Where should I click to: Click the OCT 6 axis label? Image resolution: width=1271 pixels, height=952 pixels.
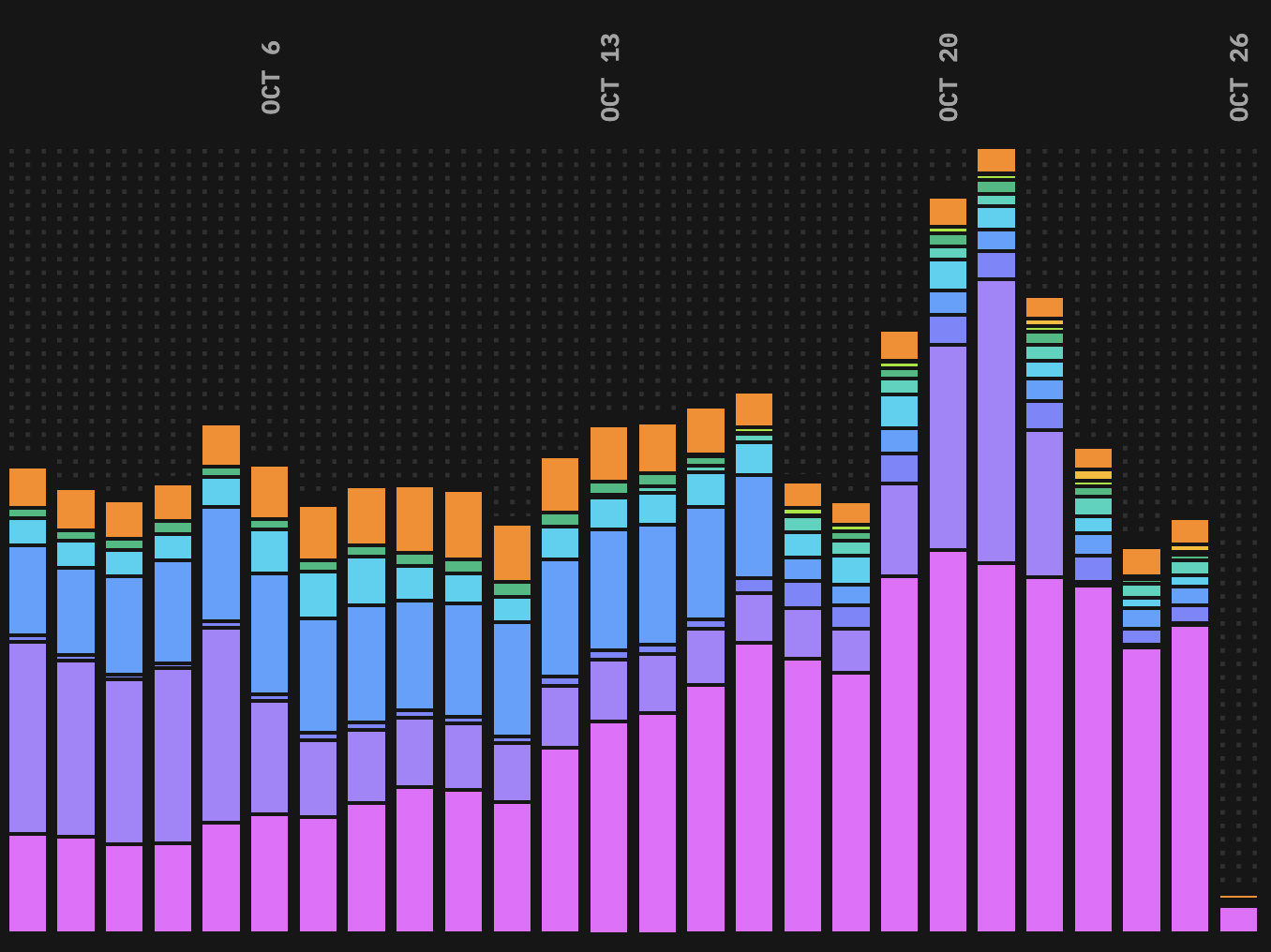coord(271,77)
